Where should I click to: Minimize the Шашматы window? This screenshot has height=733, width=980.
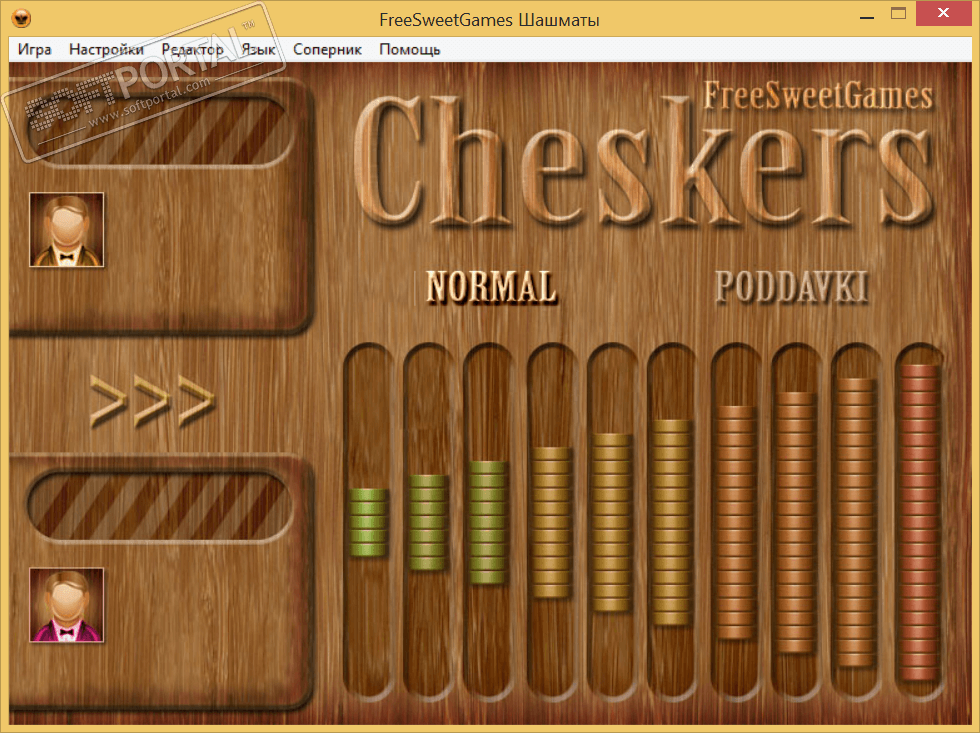pos(867,17)
